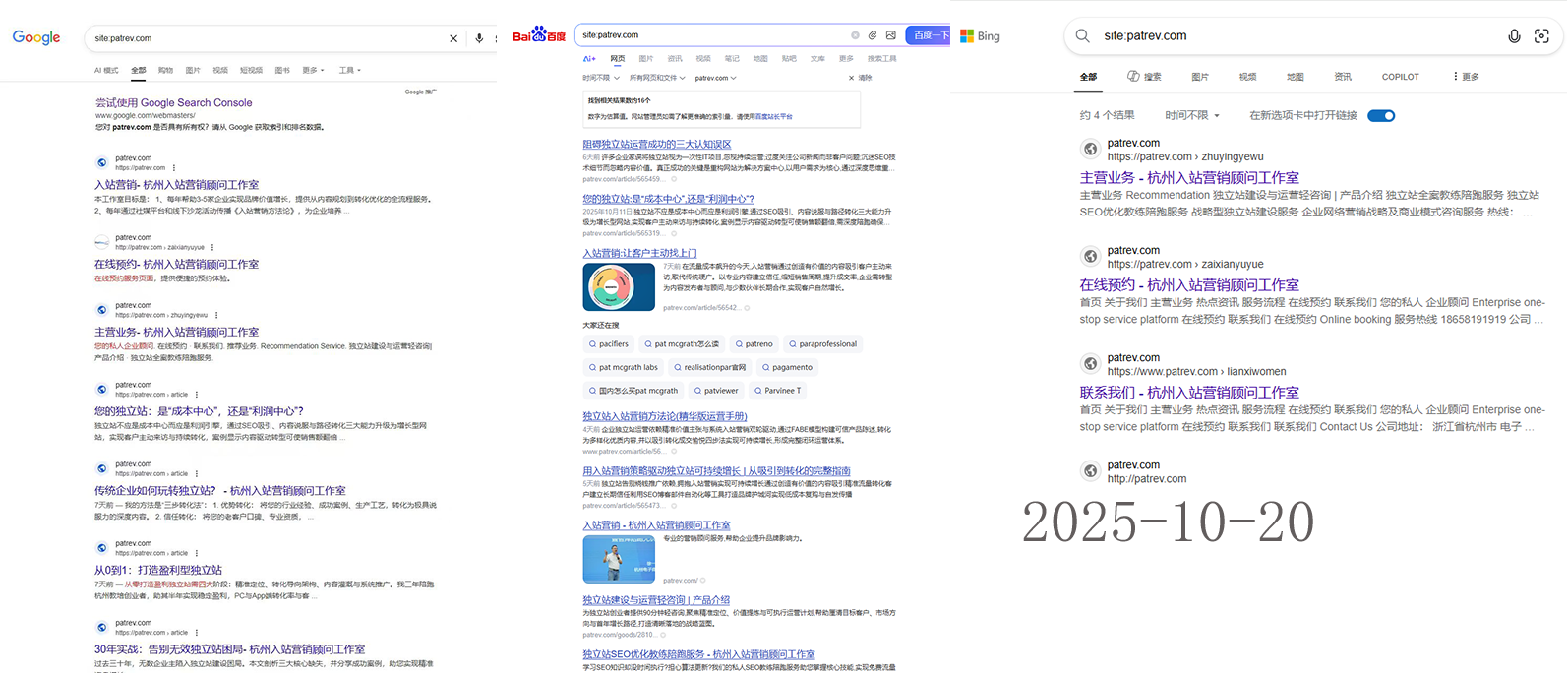Click globe favicon of Bing zhuyingyewu result
Viewport: 1568px width, 676px height.
coord(1090,150)
